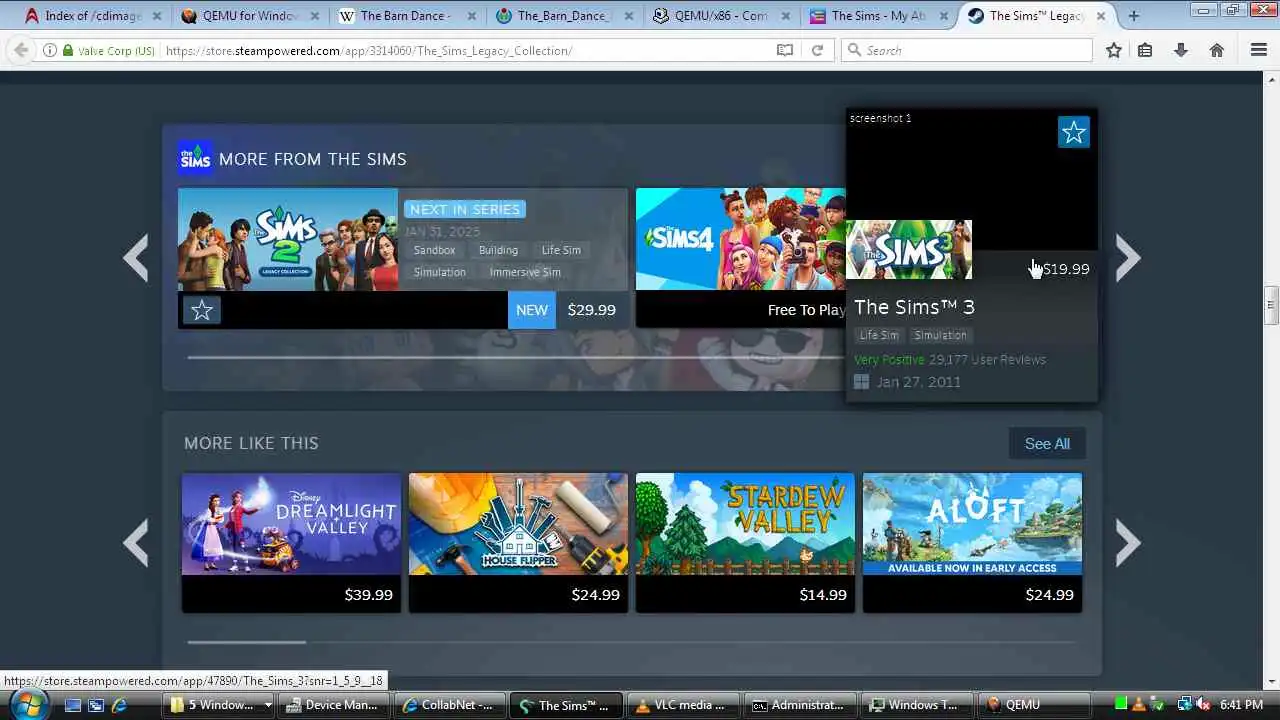
Task: Click the NEW $29.99 price on Sims 2
Action: pyautogui.click(x=568, y=310)
